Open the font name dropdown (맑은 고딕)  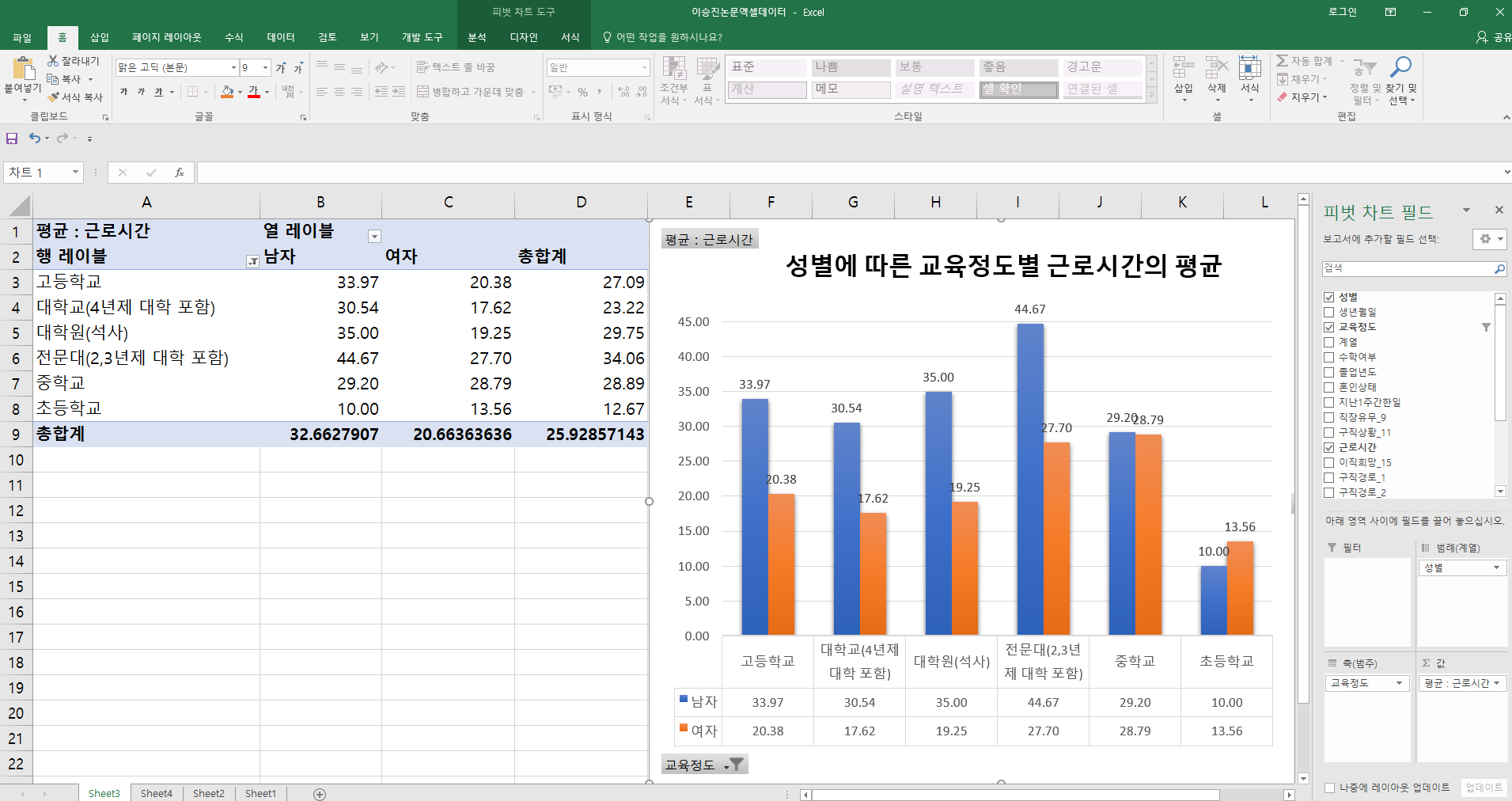(233, 68)
